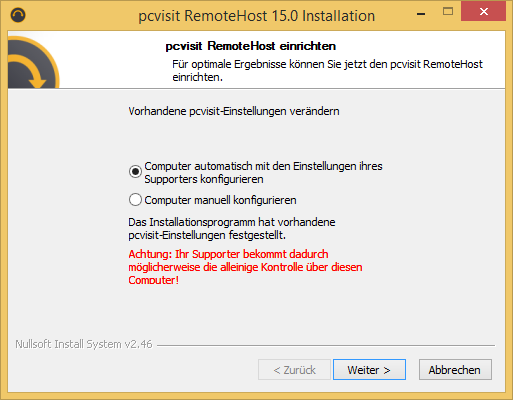Viewport: 513px width, 400px height.
Task: Click the 'pcvisit RemoteHost 15.0 Installation' title bar
Action: pyautogui.click(x=257, y=16)
